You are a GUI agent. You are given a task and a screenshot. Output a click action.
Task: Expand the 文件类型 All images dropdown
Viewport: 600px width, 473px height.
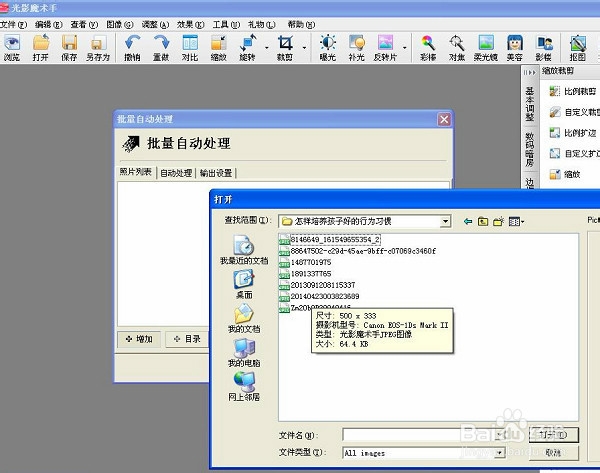(x=499, y=453)
